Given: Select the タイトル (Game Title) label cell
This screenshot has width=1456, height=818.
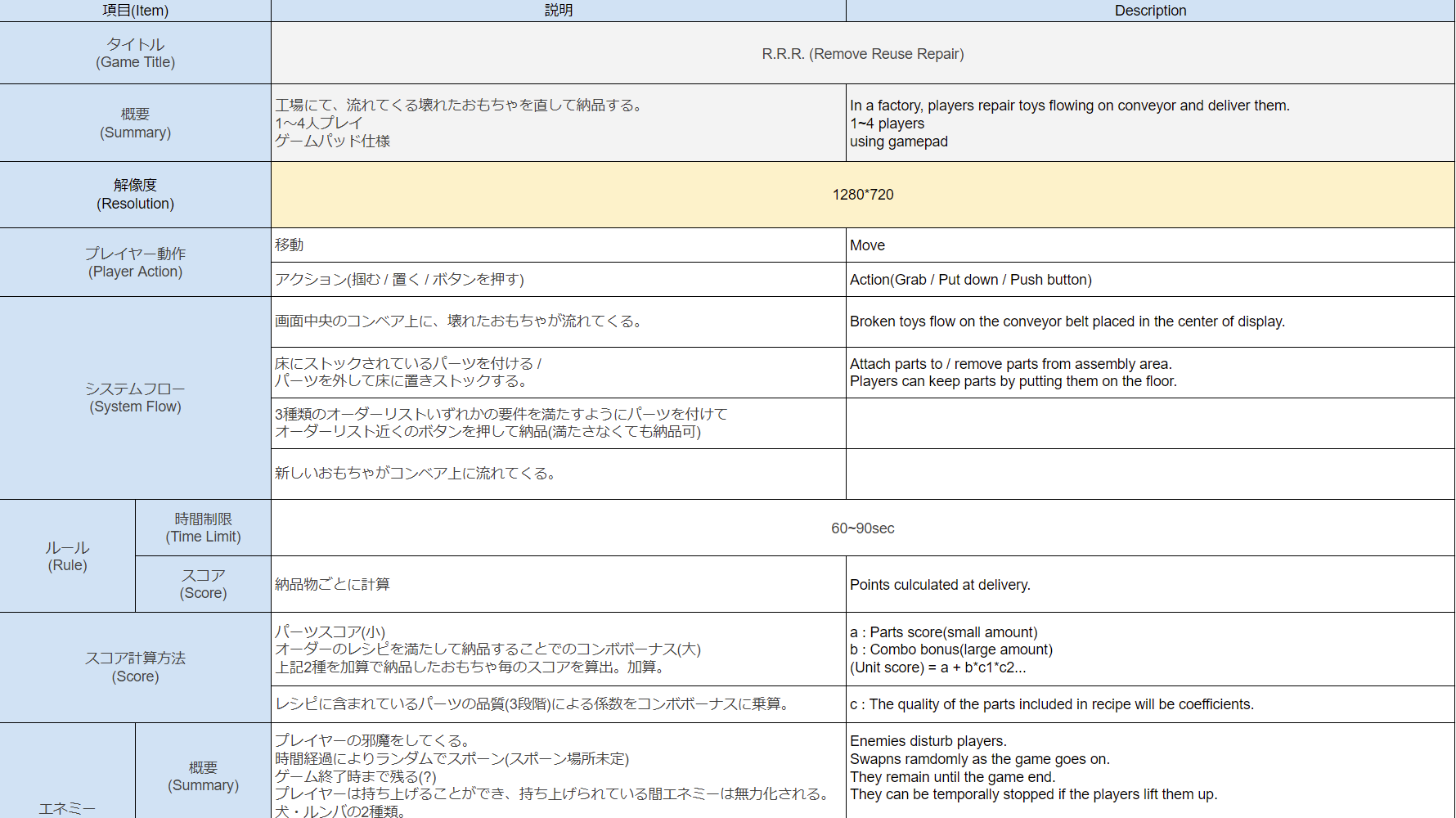Looking at the screenshot, I should pos(135,53).
